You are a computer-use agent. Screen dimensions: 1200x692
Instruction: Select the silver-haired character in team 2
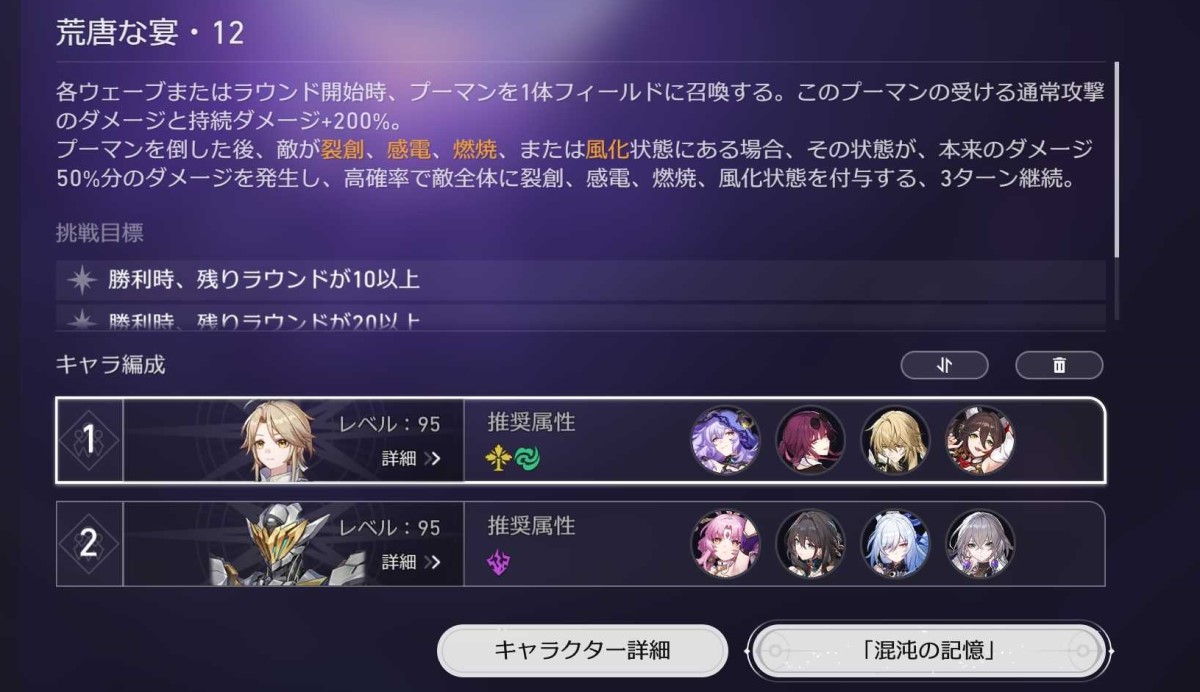pos(980,544)
